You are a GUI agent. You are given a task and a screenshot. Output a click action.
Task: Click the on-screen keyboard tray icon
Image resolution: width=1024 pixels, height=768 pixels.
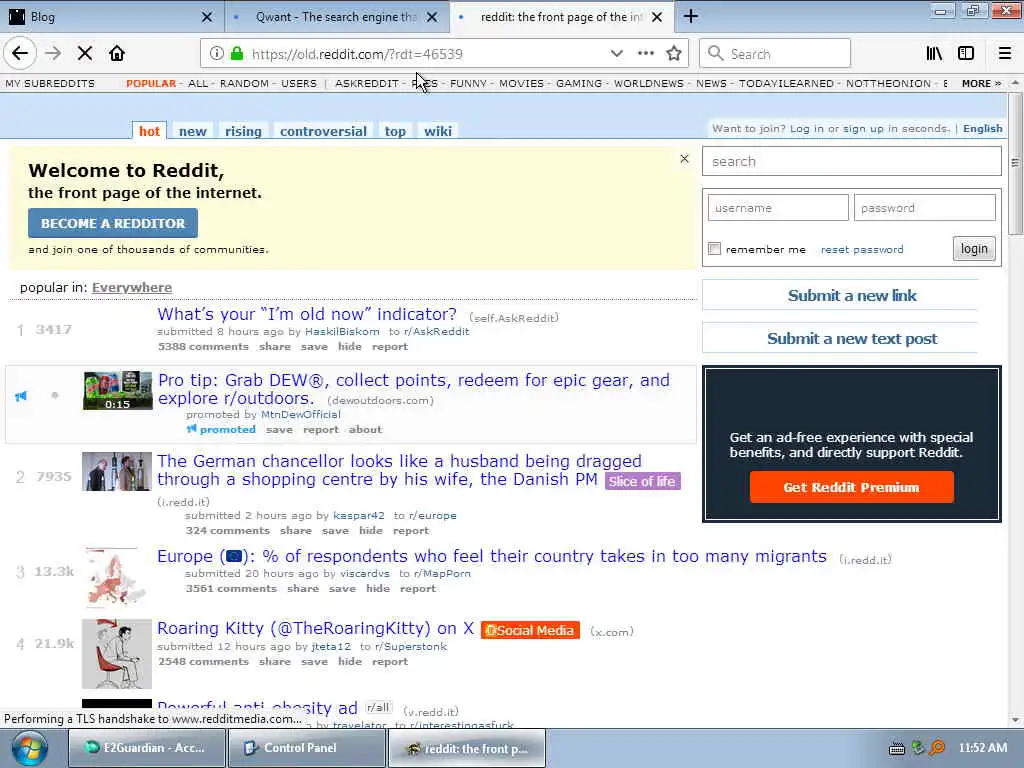coord(897,748)
